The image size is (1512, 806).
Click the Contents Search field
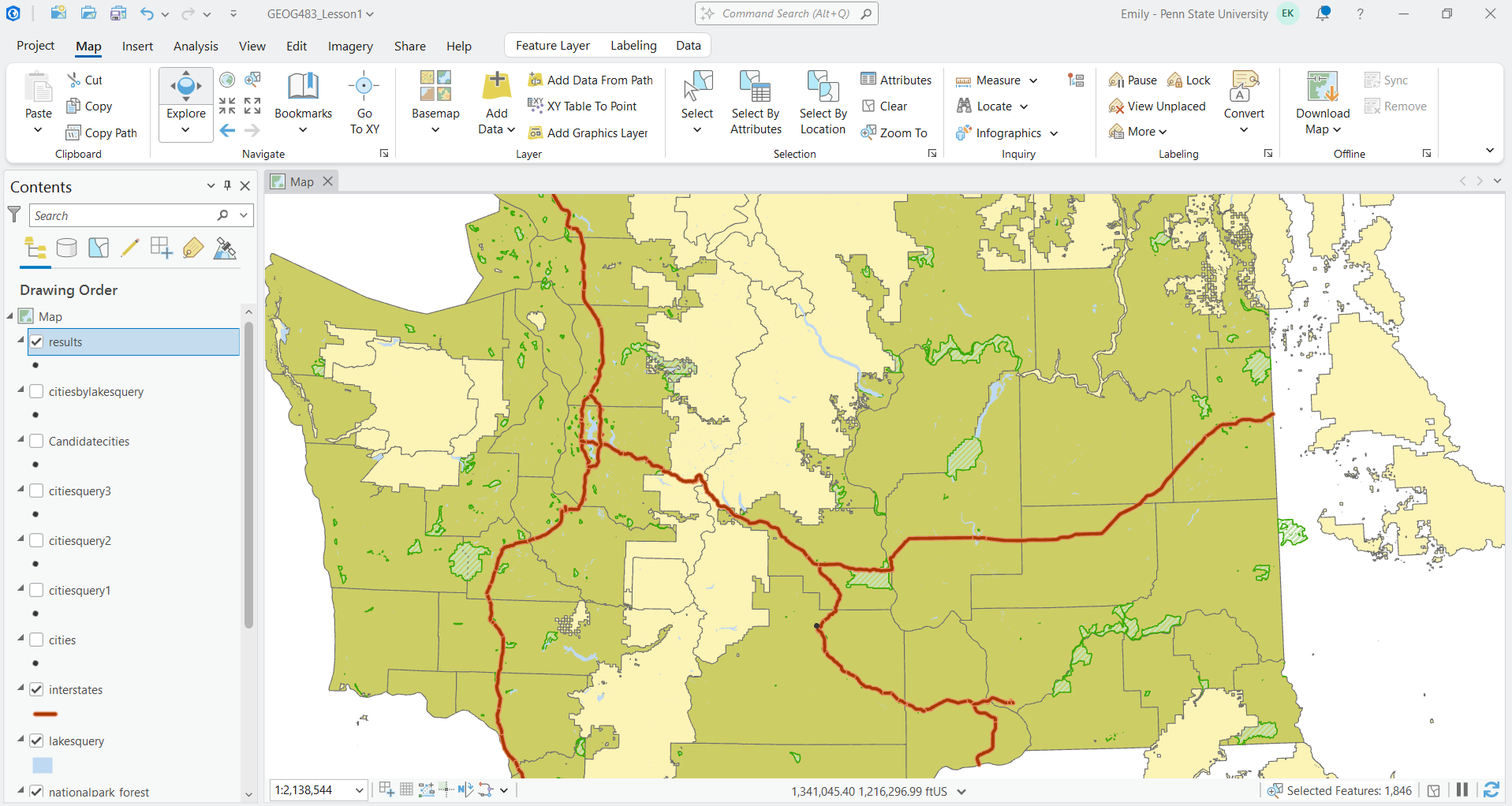tap(122, 215)
